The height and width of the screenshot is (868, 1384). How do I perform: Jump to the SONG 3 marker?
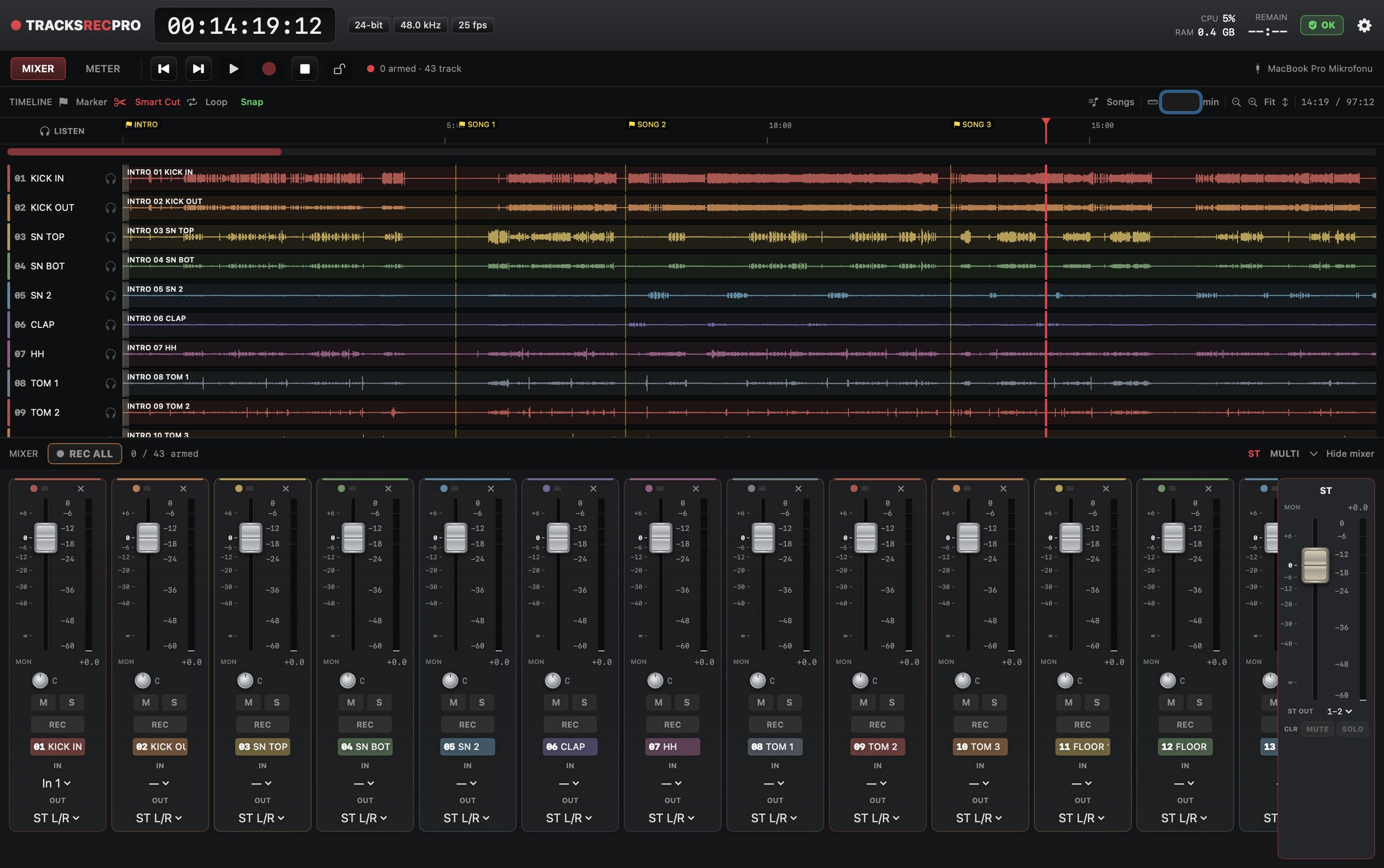(x=972, y=124)
